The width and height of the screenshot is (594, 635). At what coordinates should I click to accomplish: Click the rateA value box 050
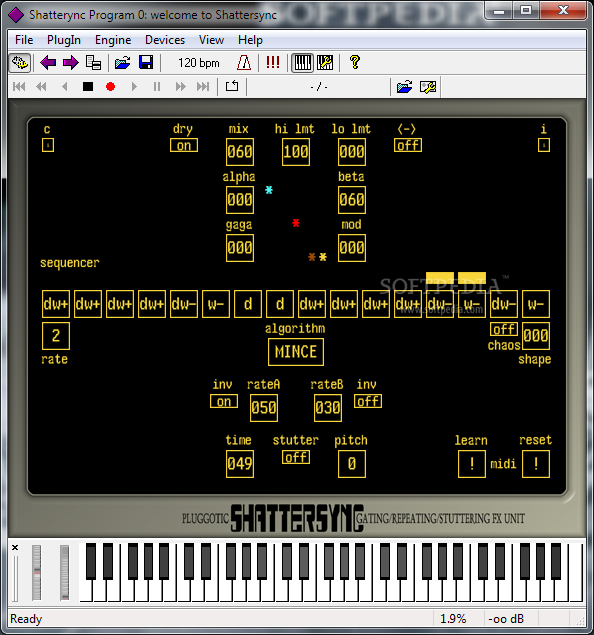[x=264, y=408]
